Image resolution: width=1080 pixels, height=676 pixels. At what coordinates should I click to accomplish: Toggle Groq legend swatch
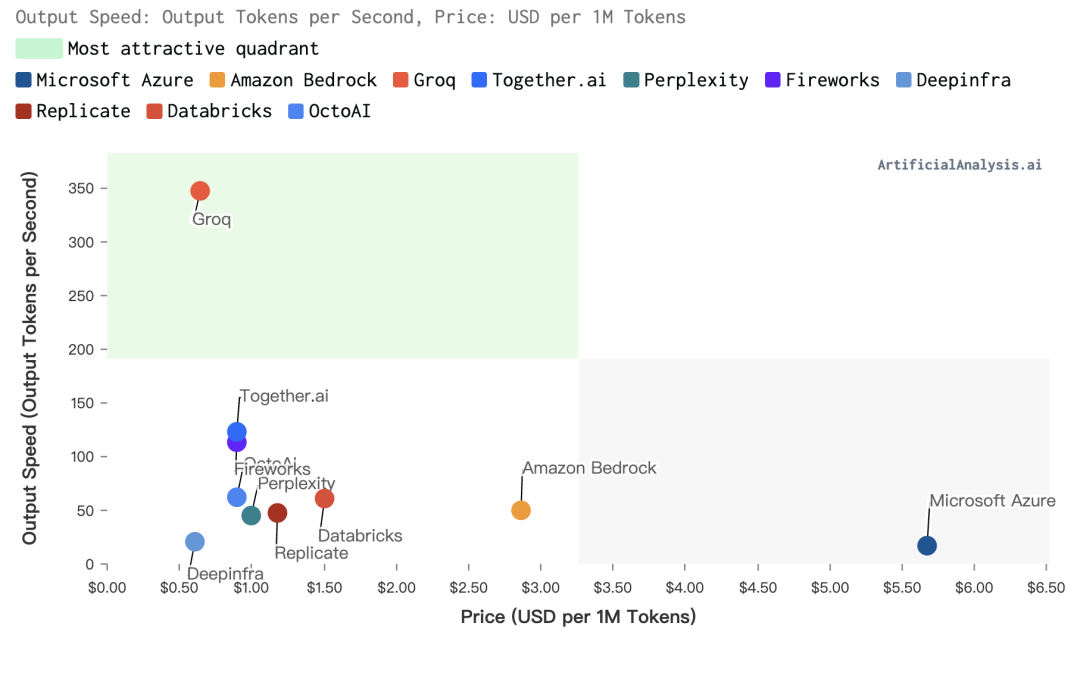pos(401,80)
